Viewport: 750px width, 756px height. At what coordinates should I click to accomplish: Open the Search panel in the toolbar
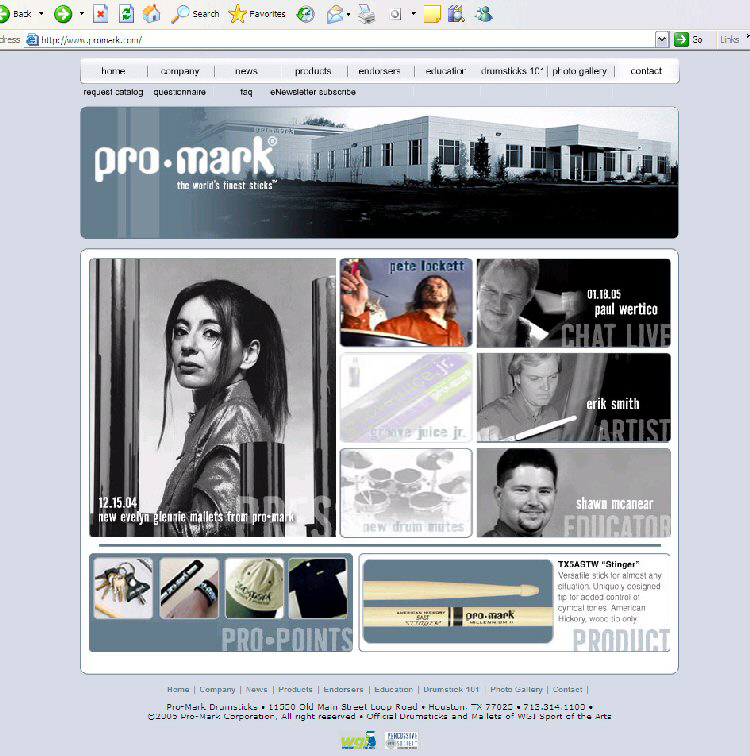195,14
